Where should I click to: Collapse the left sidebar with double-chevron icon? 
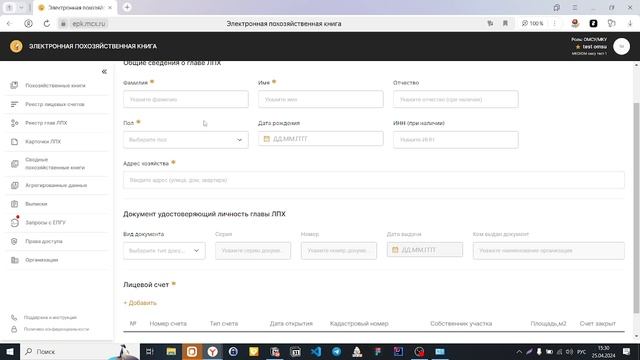104,71
